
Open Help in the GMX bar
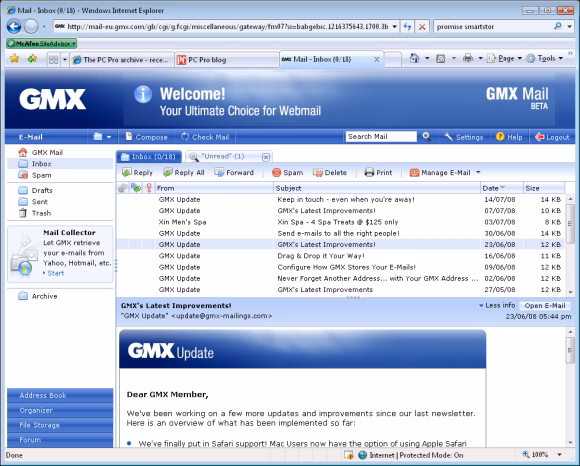pos(509,137)
